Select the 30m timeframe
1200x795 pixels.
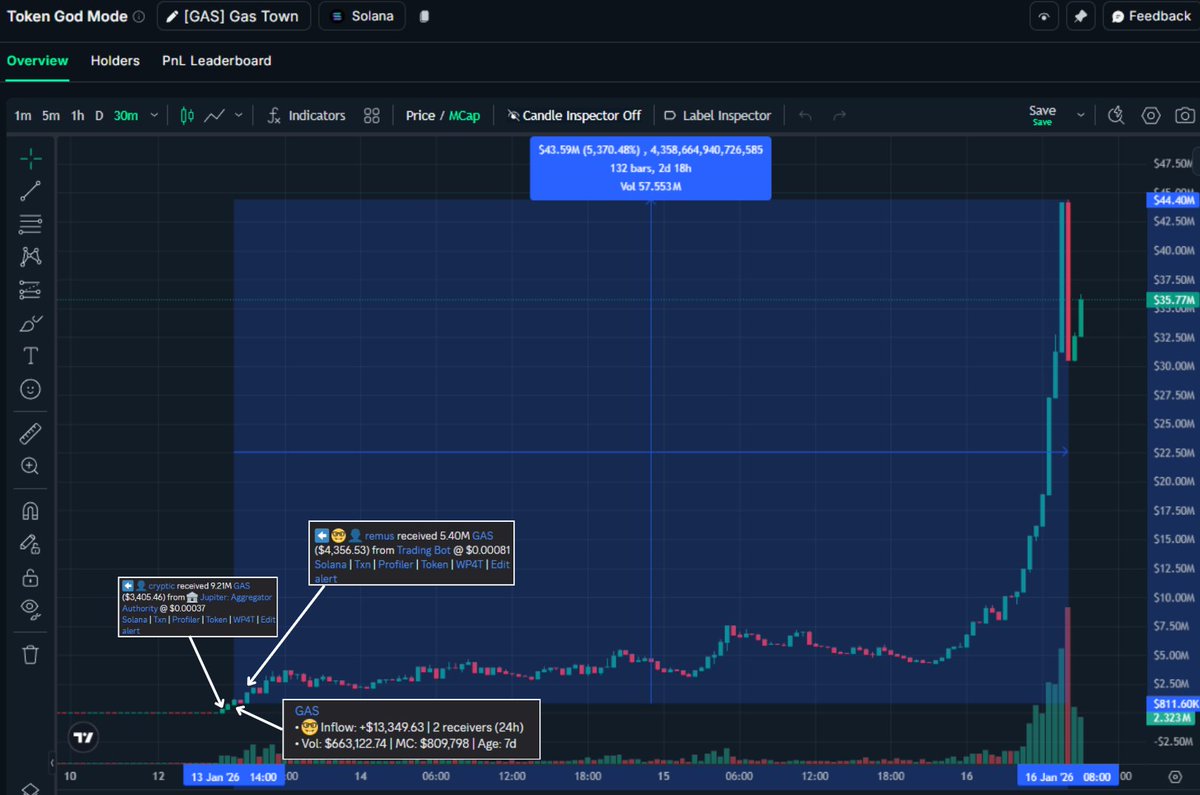(x=126, y=115)
